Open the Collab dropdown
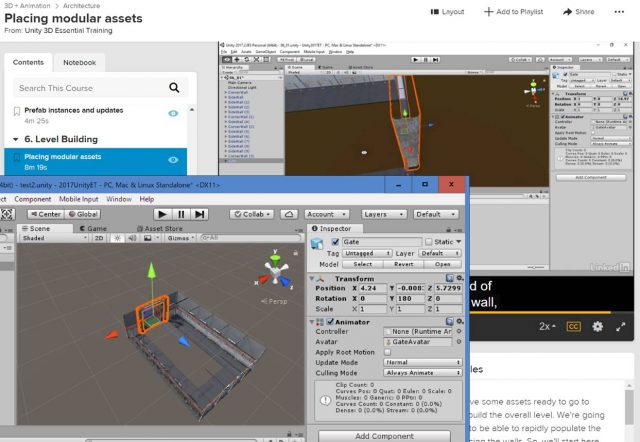The width and height of the screenshot is (640, 442). (252, 214)
